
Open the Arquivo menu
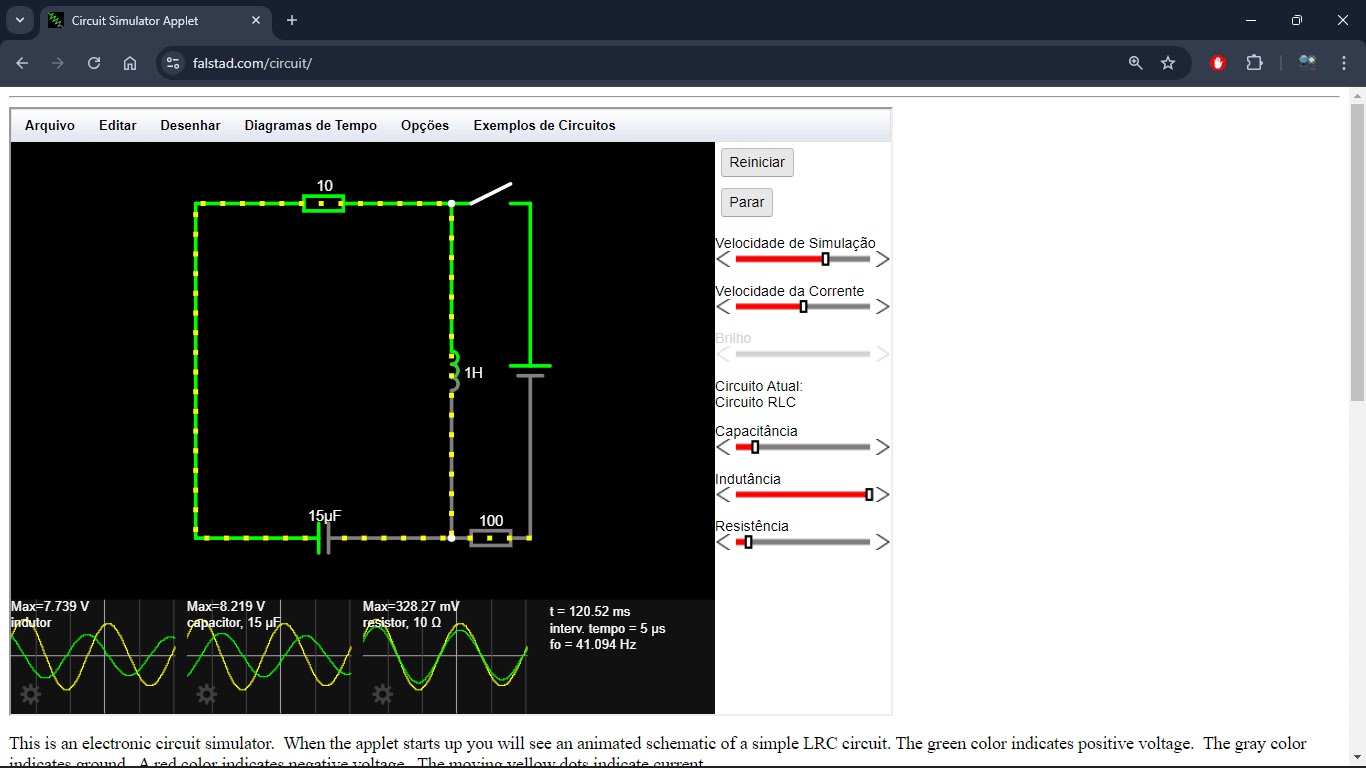[50, 126]
